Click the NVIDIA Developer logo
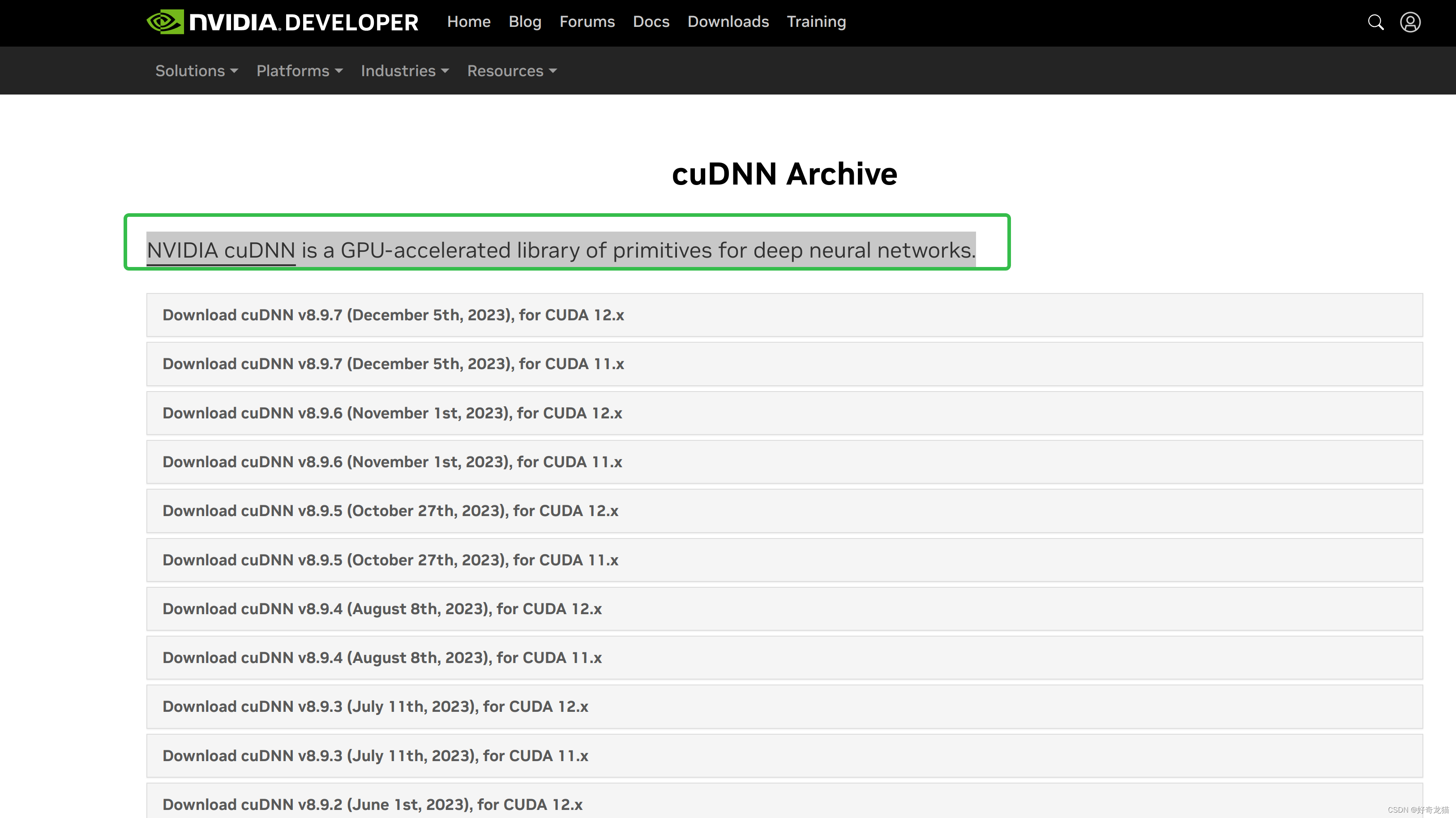Image resolution: width=1456 pixels, height=818 pixels. 282,22
